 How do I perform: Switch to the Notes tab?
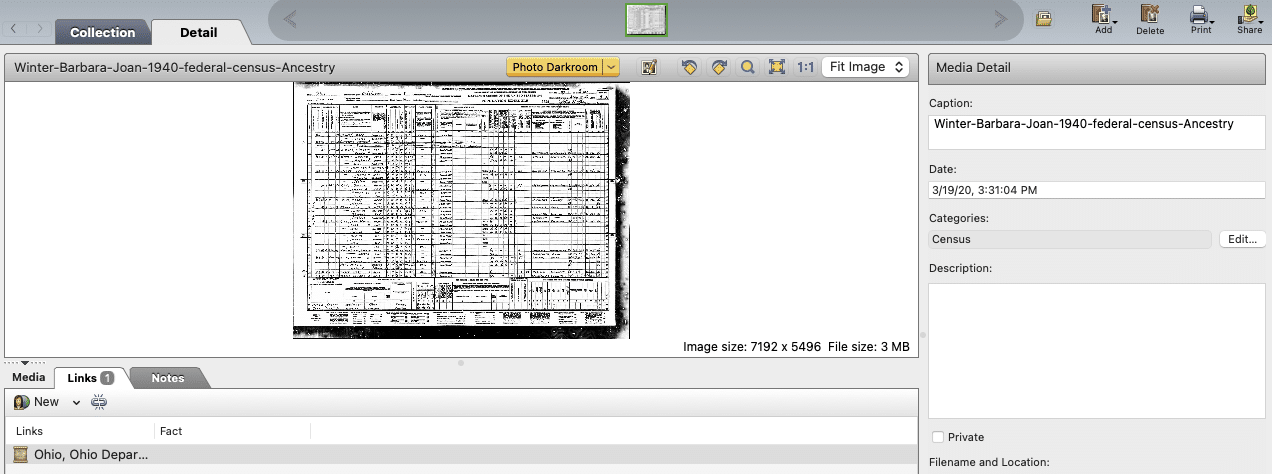(x=168, y=378)
